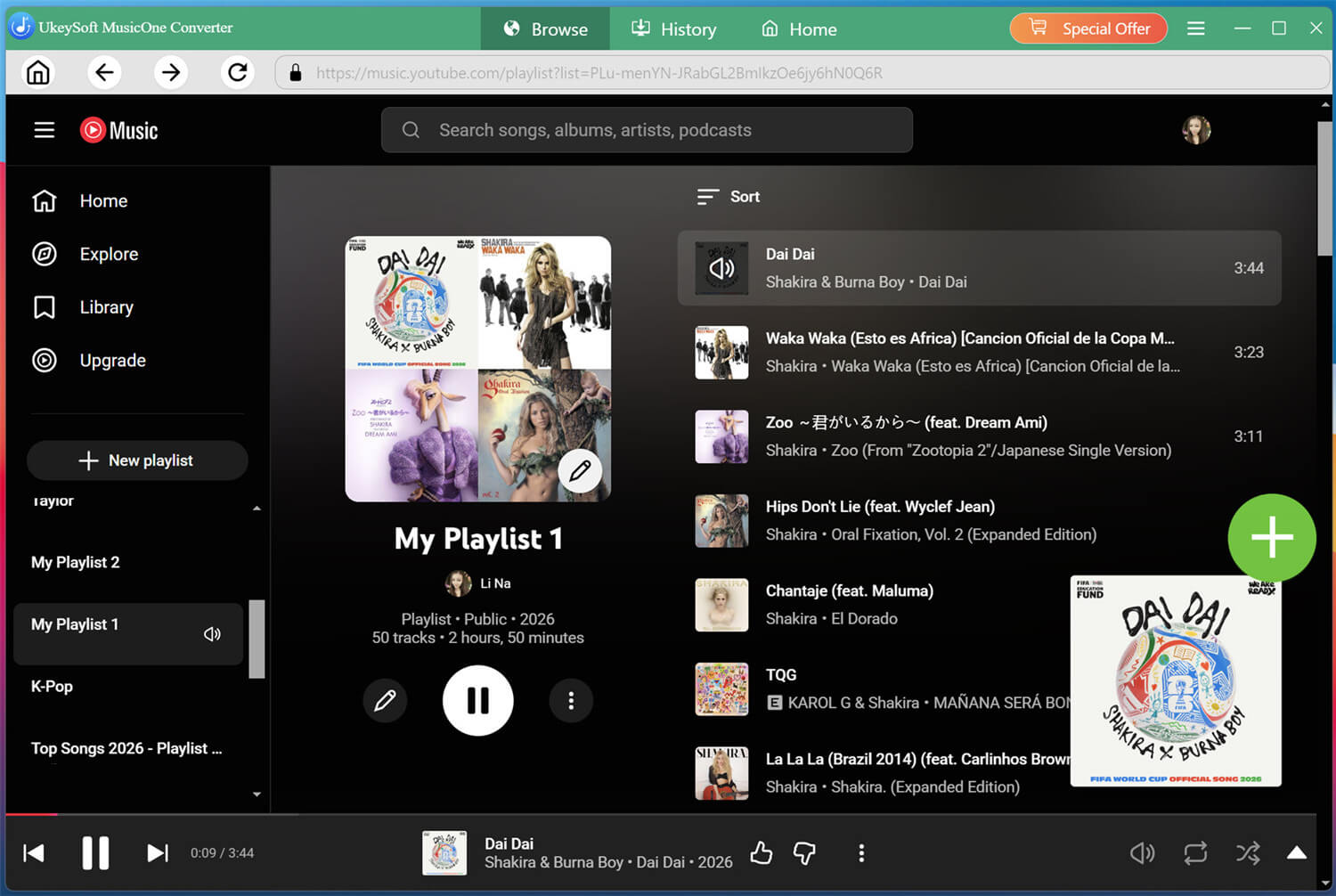Click the song progress bar at top of player

pos(660,814)
